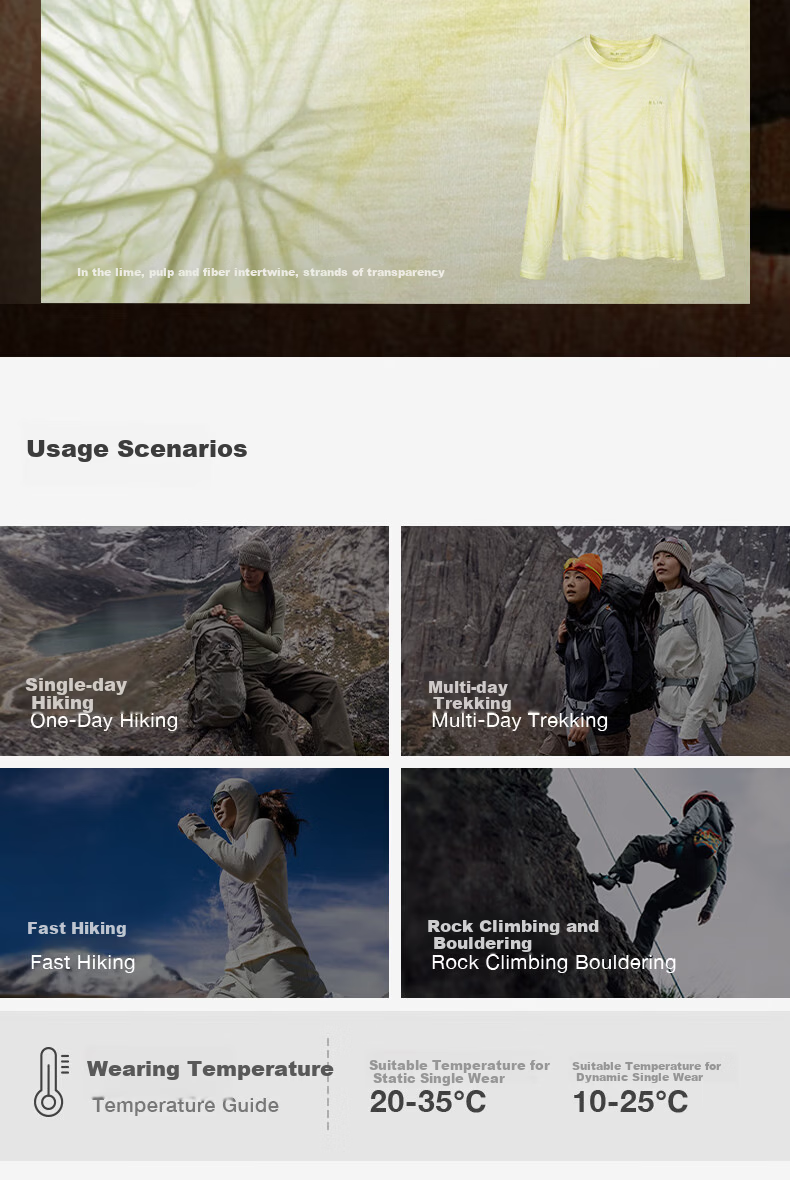Click the Multi-day Trekking caption text
790x1180 pixels.
469,695
